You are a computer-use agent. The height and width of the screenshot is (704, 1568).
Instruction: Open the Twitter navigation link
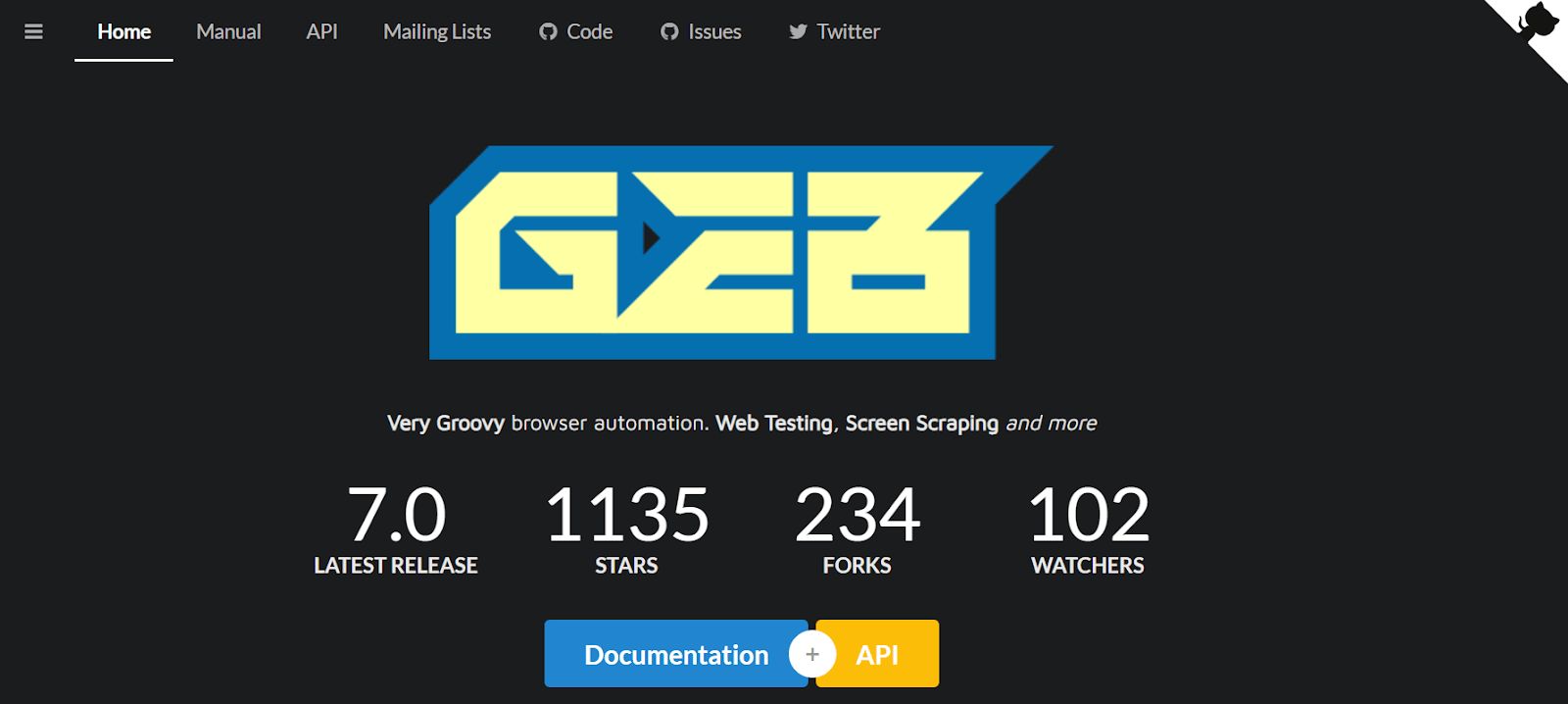point(835,31)
